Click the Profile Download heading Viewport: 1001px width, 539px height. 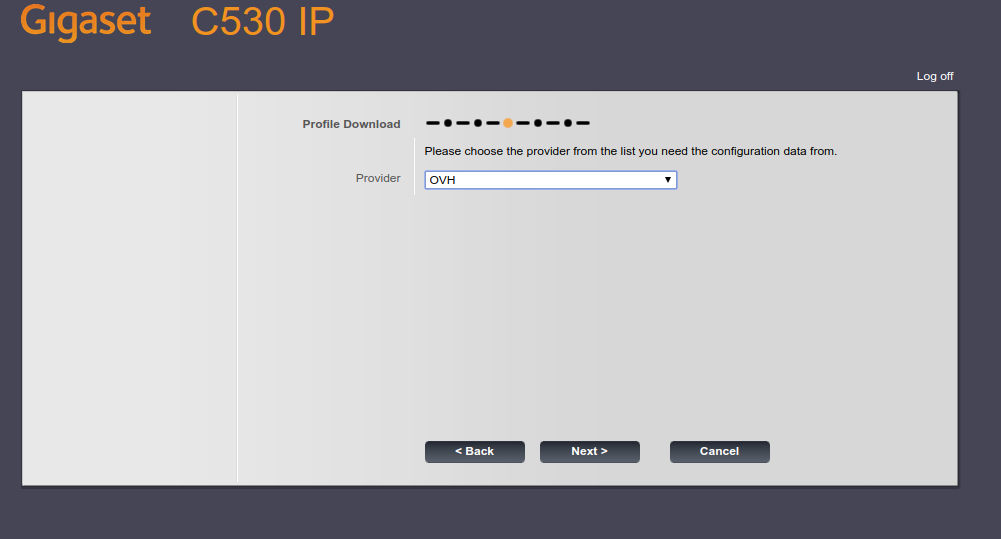[x=351, y=125]
